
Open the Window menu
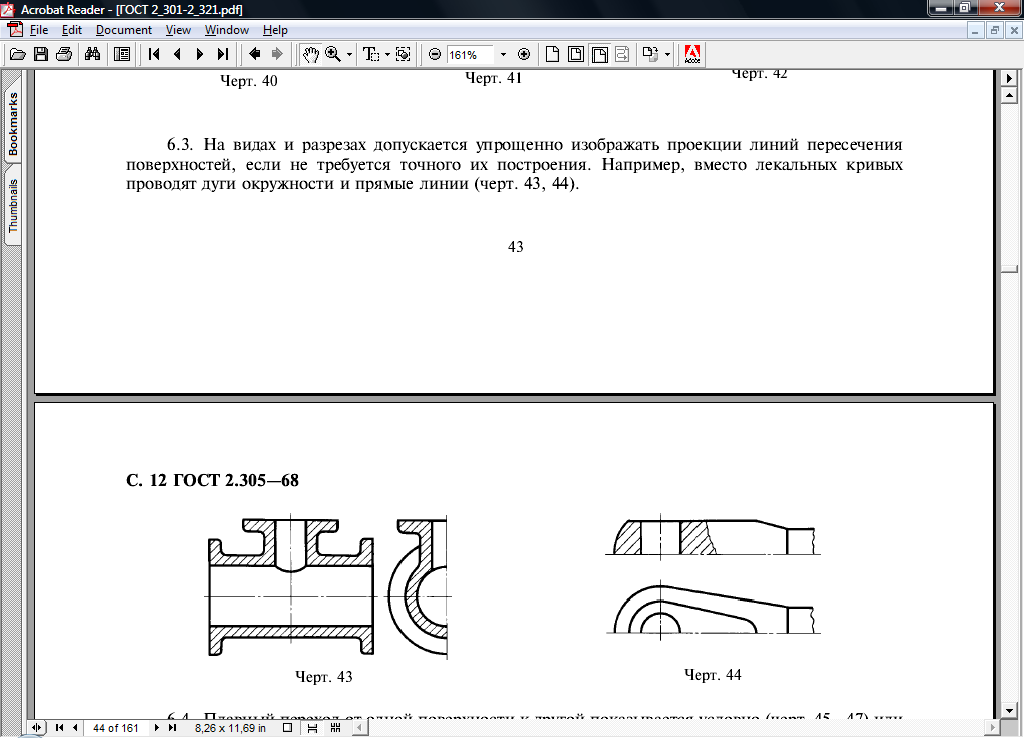click(227, 30)
